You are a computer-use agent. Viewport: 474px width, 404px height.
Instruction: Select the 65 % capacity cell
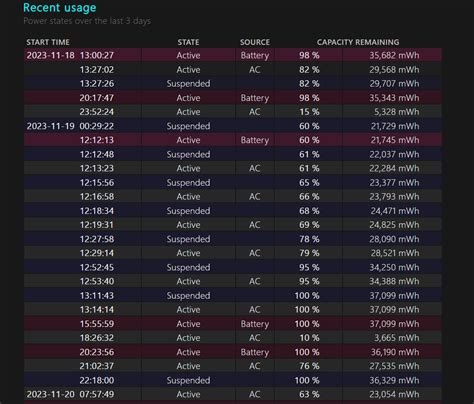click(309, 183)
